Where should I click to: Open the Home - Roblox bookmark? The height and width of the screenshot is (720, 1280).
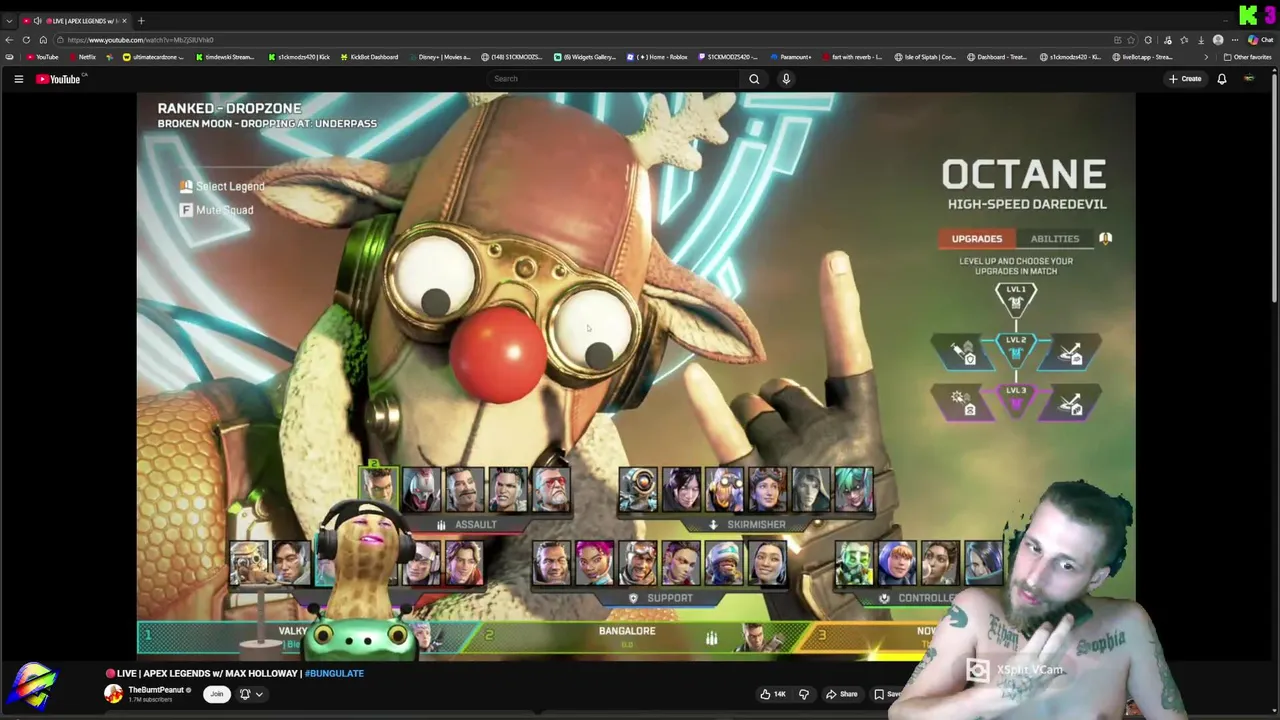(x=658, y=57)
